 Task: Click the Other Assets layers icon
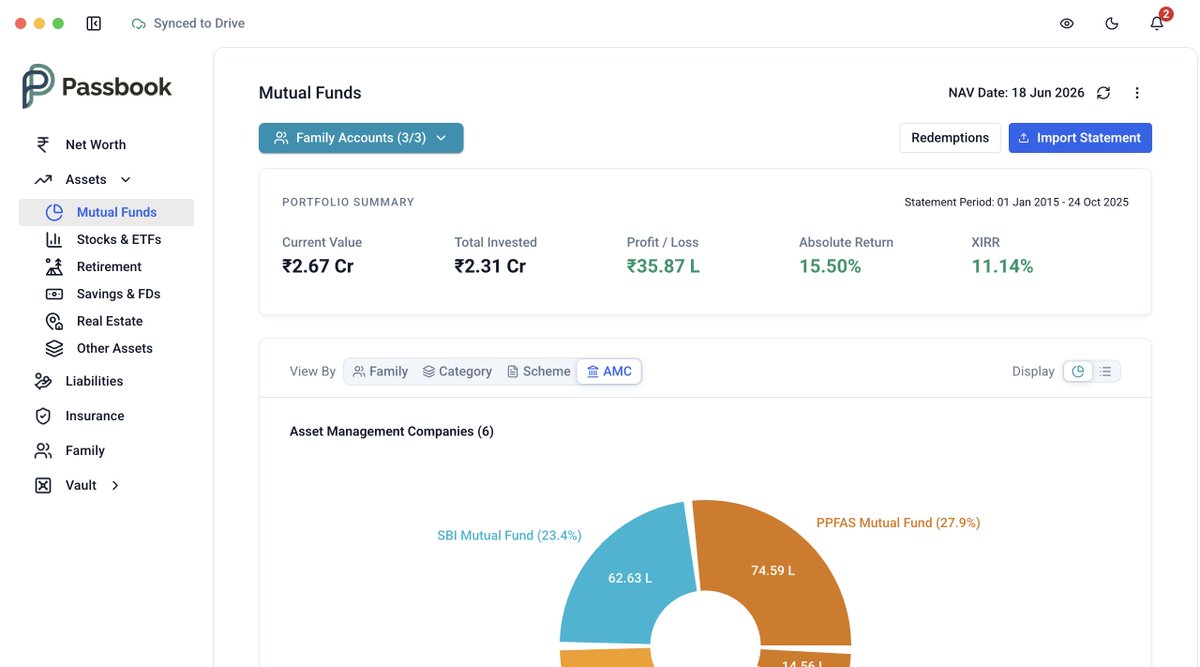click(55, 349)
